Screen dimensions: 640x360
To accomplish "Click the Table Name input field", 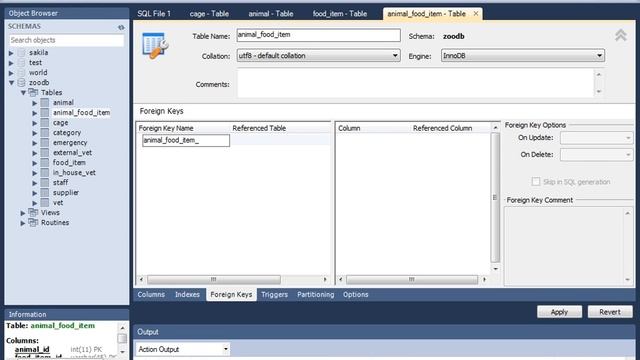I will (x=318, y=35).
